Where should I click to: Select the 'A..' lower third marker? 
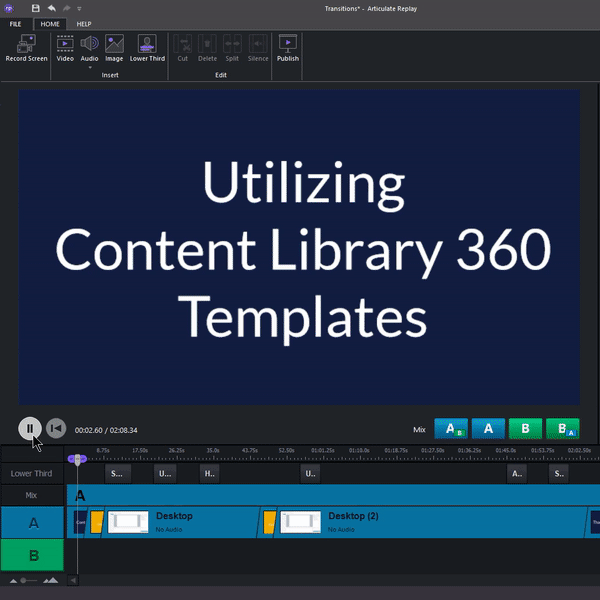pyautogui.click(x=517, y=474)
